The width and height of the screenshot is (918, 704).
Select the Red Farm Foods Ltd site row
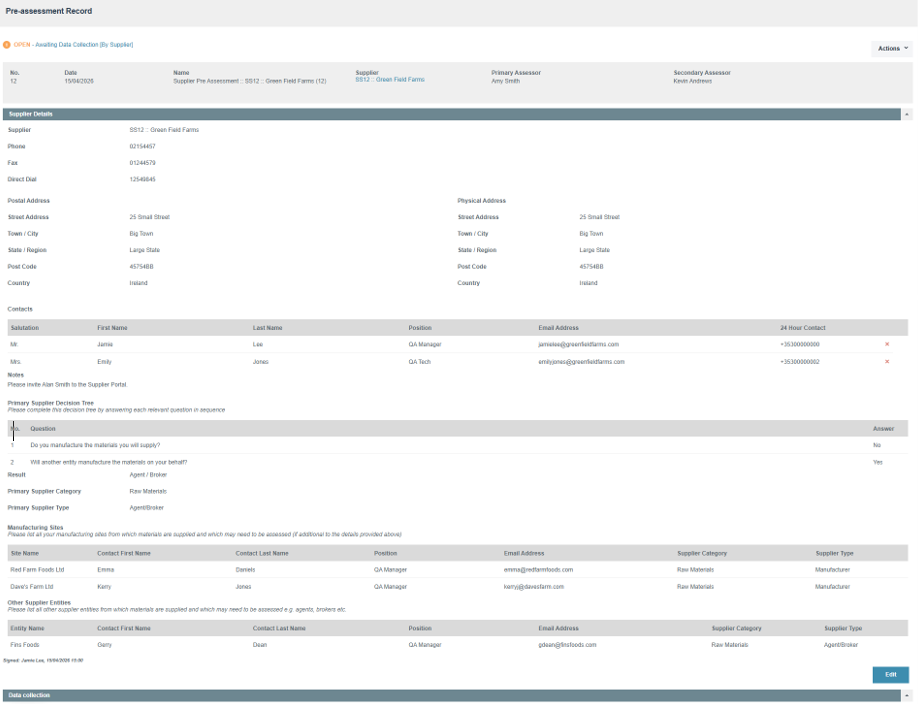click(x=458, y=569)
